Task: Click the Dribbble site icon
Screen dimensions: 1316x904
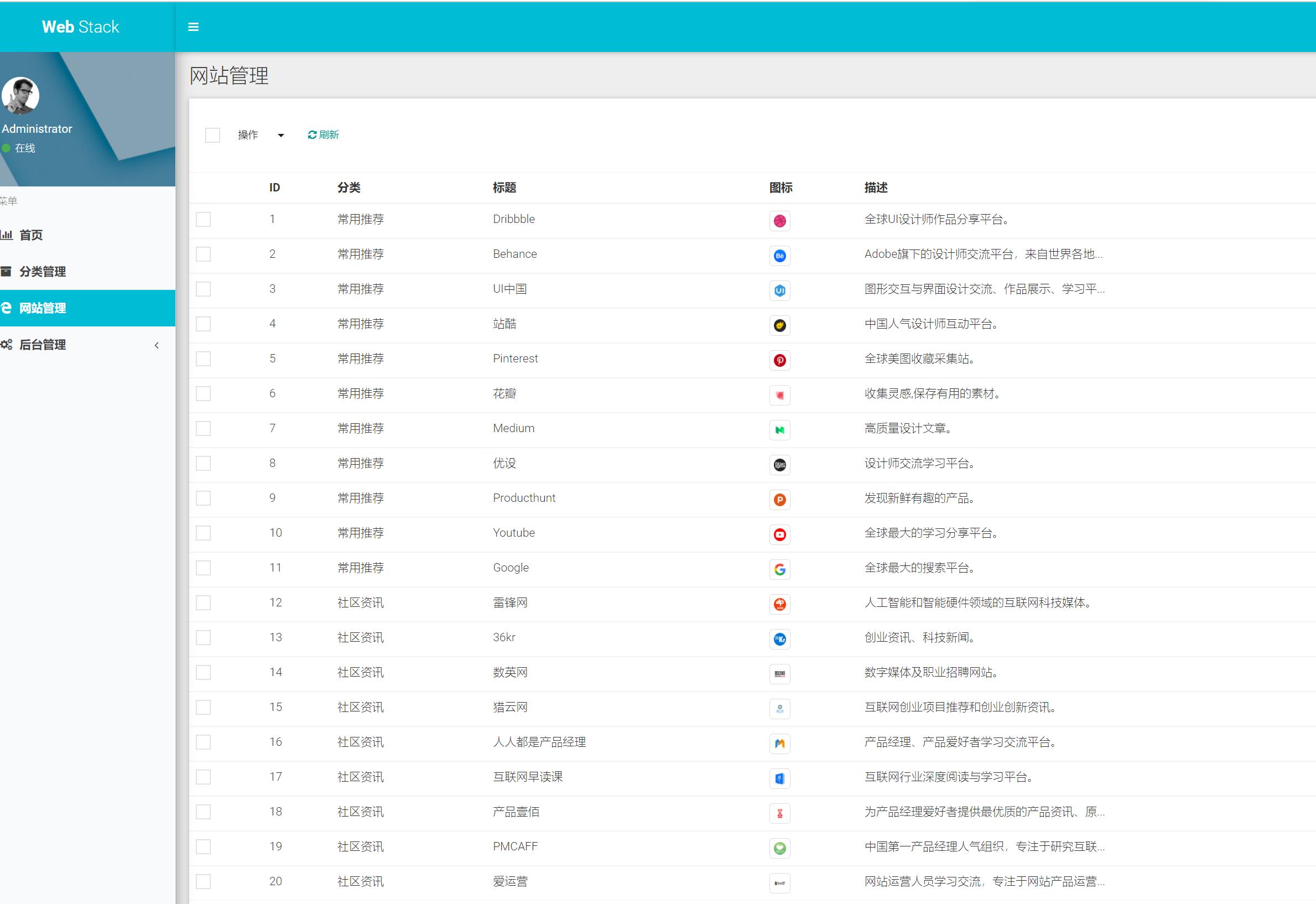Action: coord(780,221)
